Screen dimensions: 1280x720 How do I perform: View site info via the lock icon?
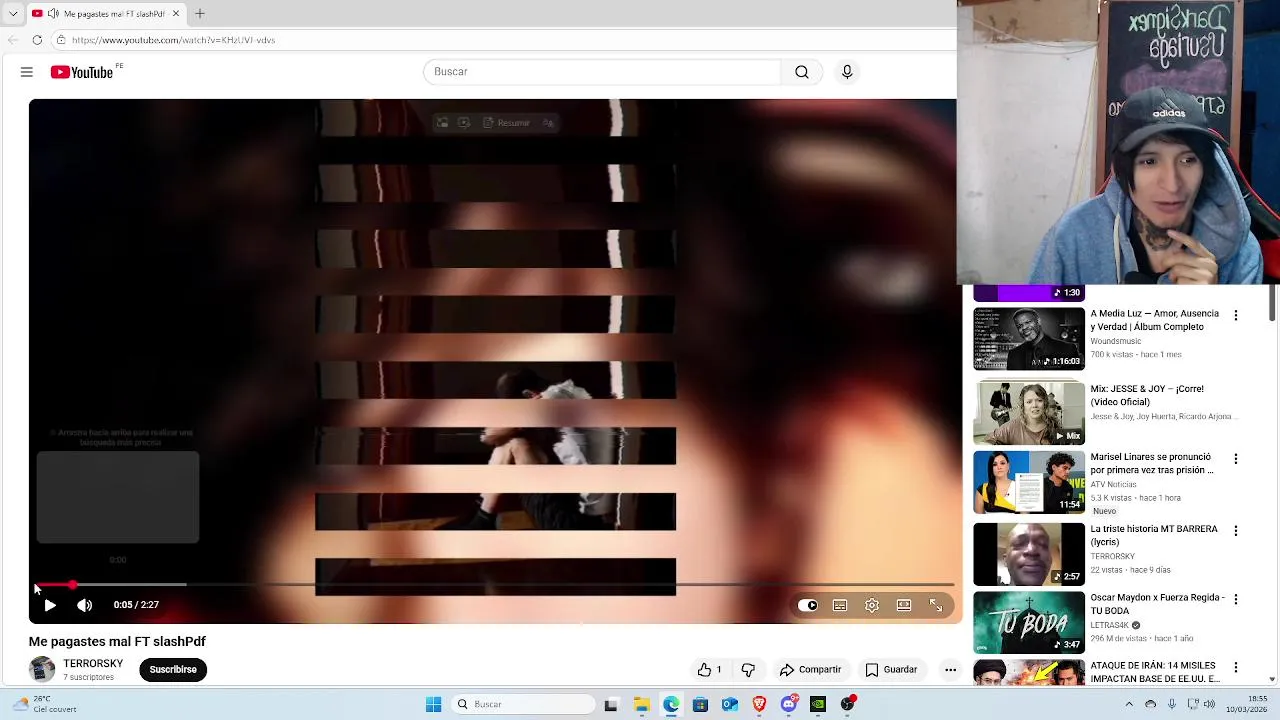coord(61,40)
